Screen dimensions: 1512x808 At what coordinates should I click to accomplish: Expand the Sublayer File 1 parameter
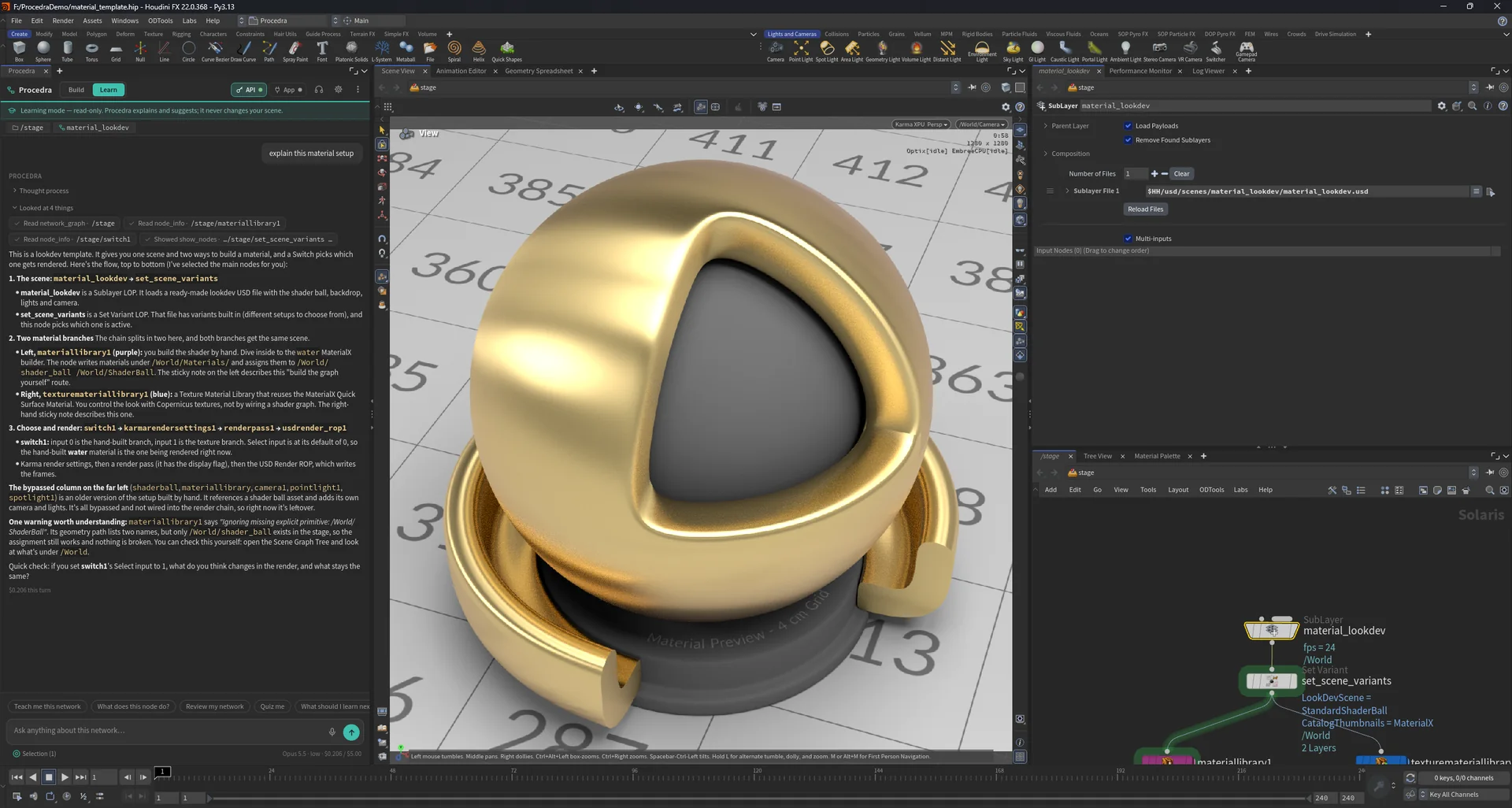[1067, 191]
